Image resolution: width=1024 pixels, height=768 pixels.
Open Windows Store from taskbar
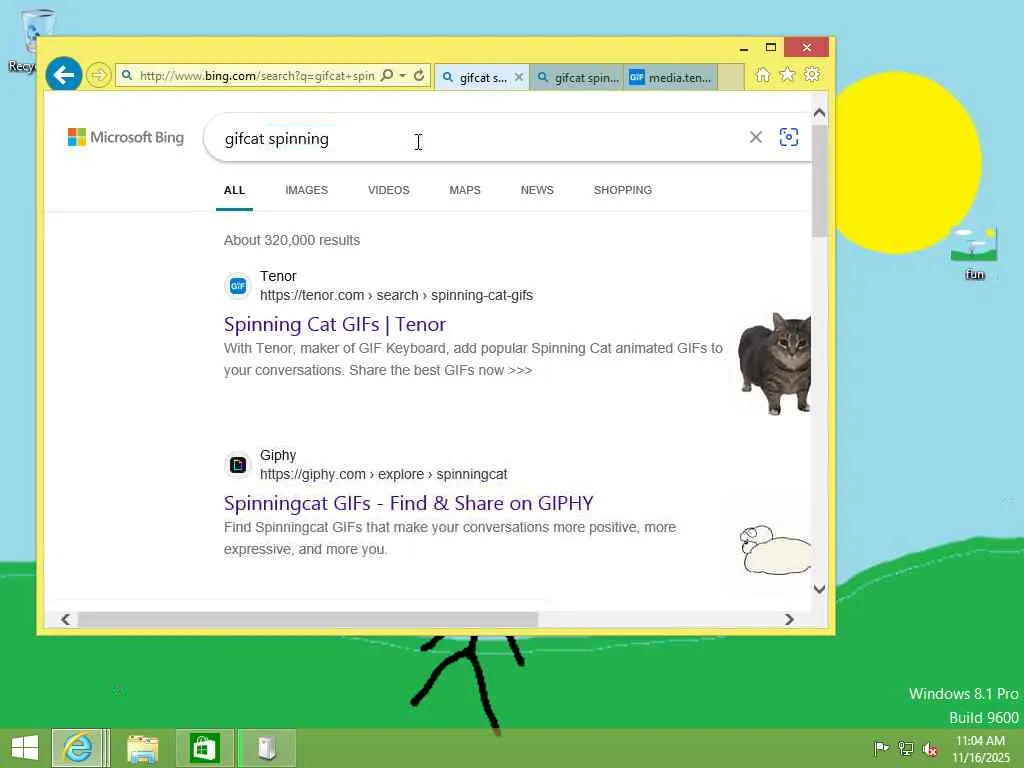[x=204, y=748]
